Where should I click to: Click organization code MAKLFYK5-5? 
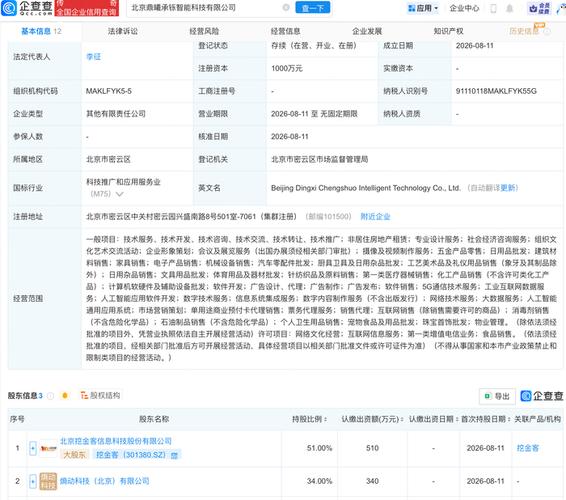(x=109, y=91)
